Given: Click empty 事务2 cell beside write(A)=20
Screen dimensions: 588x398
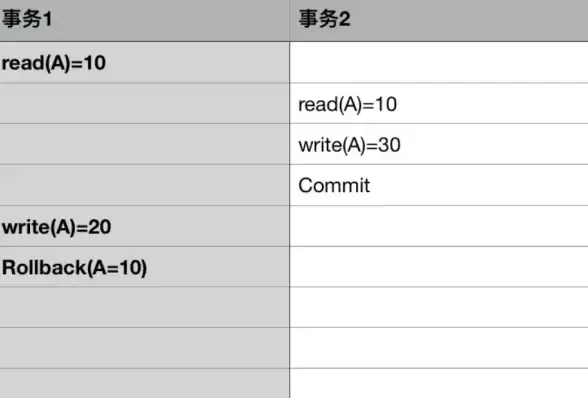Looking at the screenshot, I should [439, 226].
